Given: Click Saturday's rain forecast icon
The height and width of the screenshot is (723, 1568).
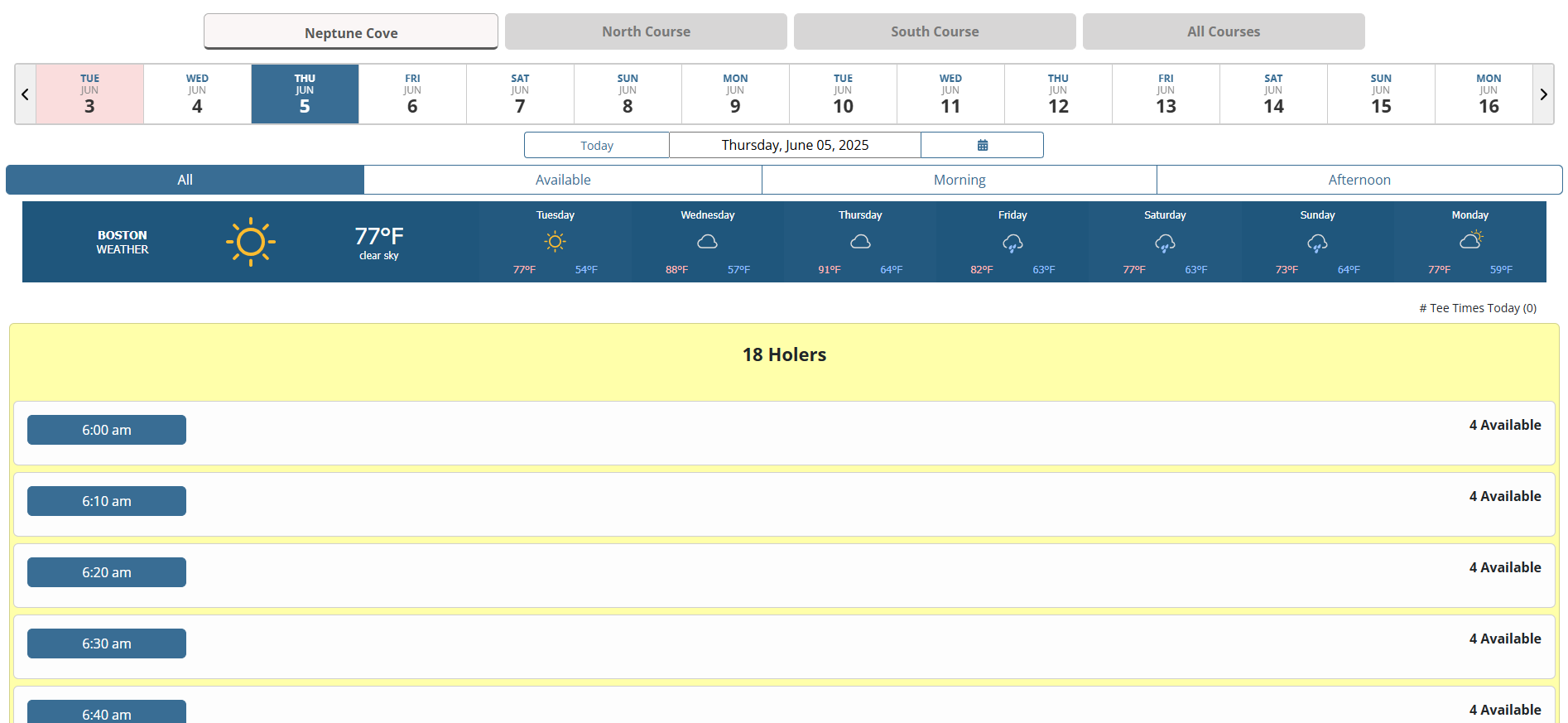Looking at the screenshot, I should tap(1165, 243).
